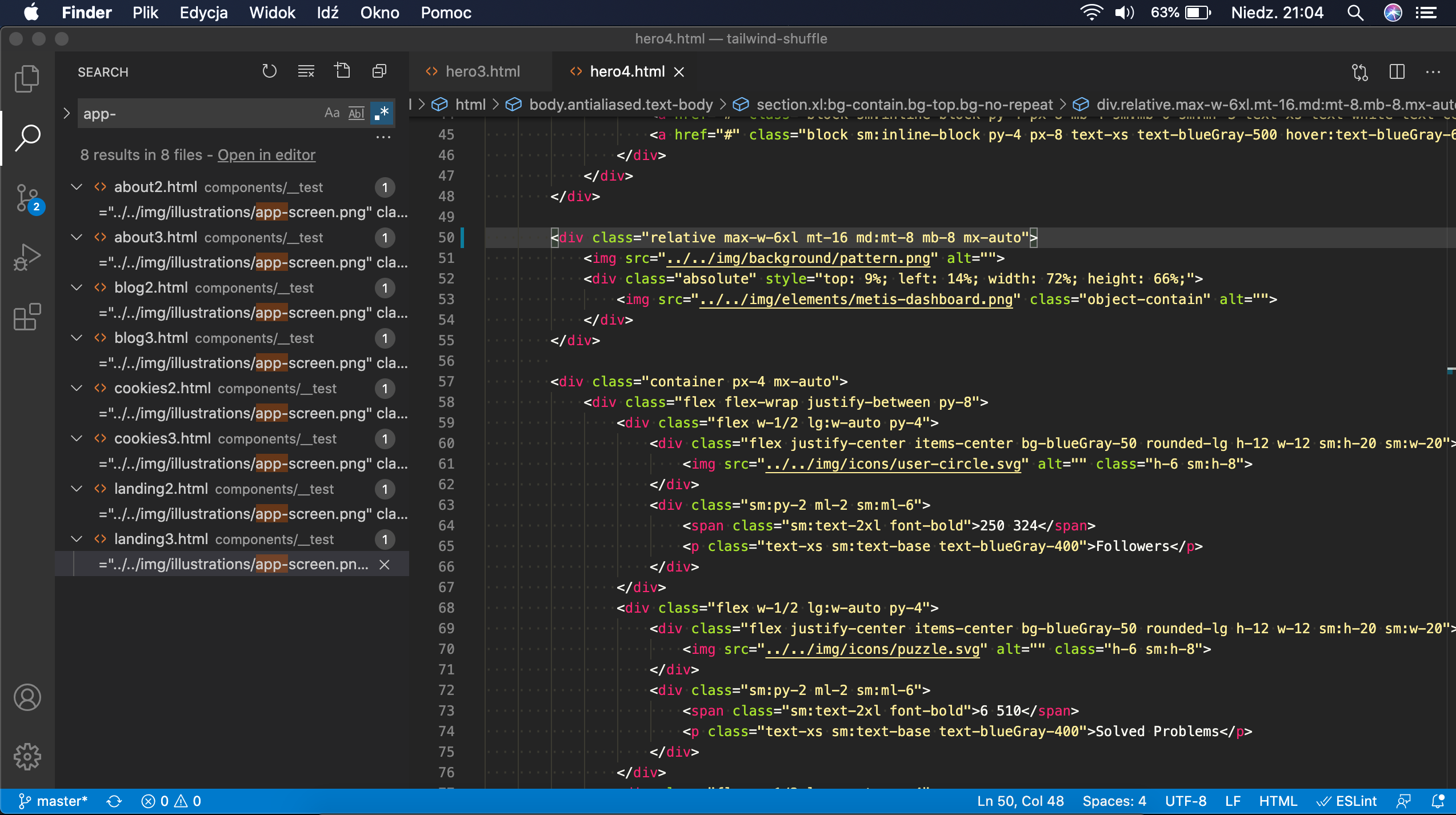The height and width of the screenshot is (815, 1456).
Task: Open the Extensions view
Action: (x=27, y=317)
